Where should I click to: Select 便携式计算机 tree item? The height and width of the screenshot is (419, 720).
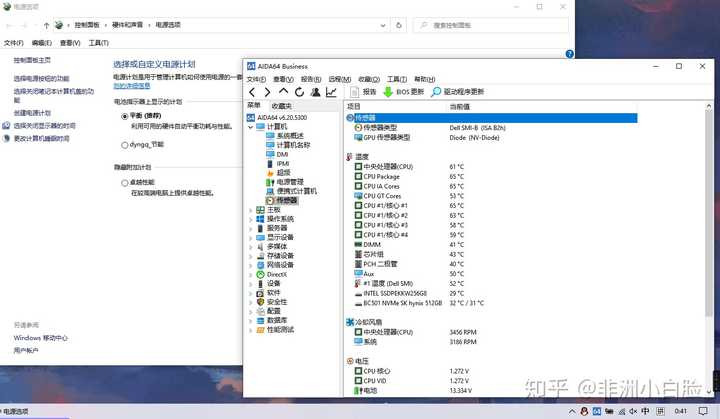pos(291,191)
